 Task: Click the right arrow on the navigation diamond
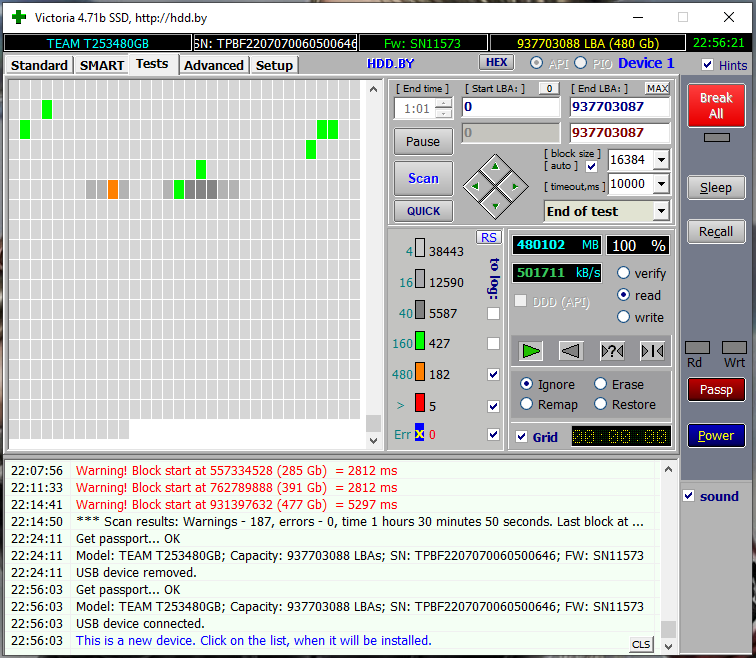click(x=515, y=186)
